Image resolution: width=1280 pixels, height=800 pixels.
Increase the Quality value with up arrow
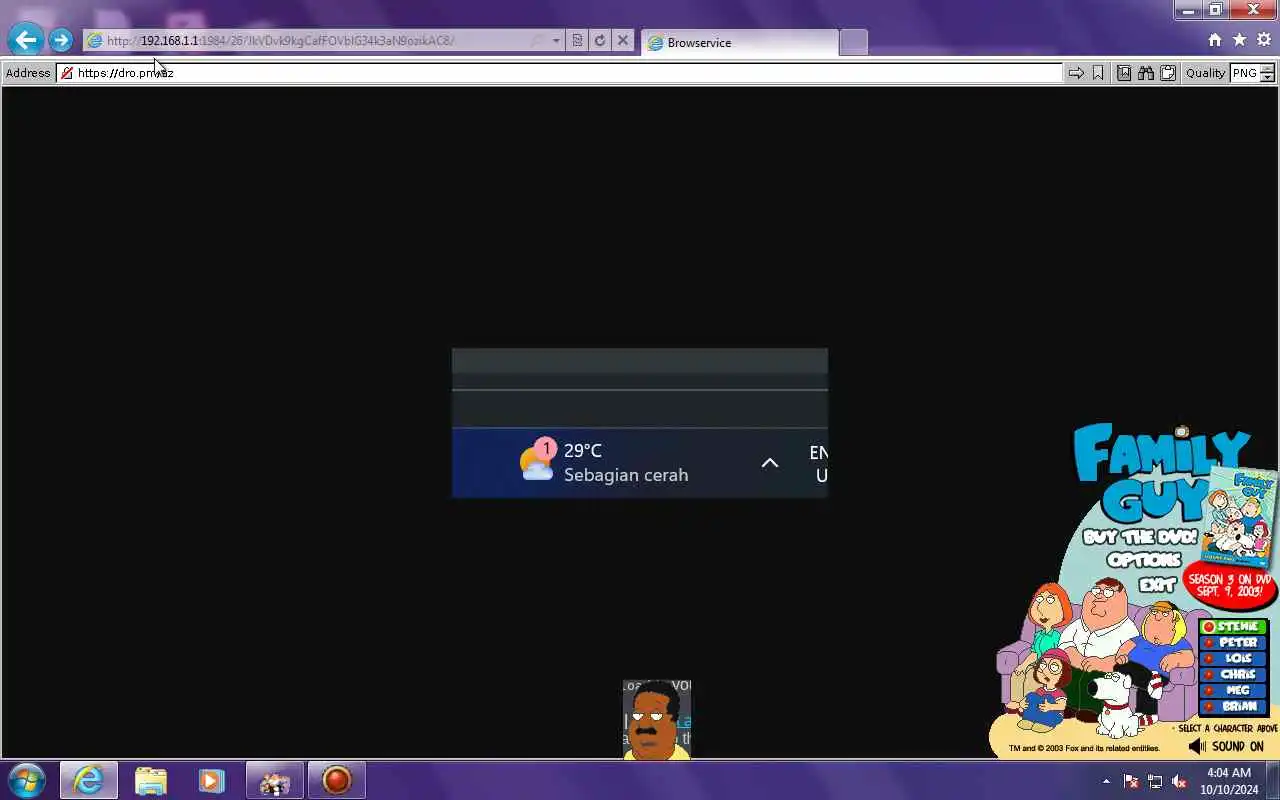(x=1267, y=68)
